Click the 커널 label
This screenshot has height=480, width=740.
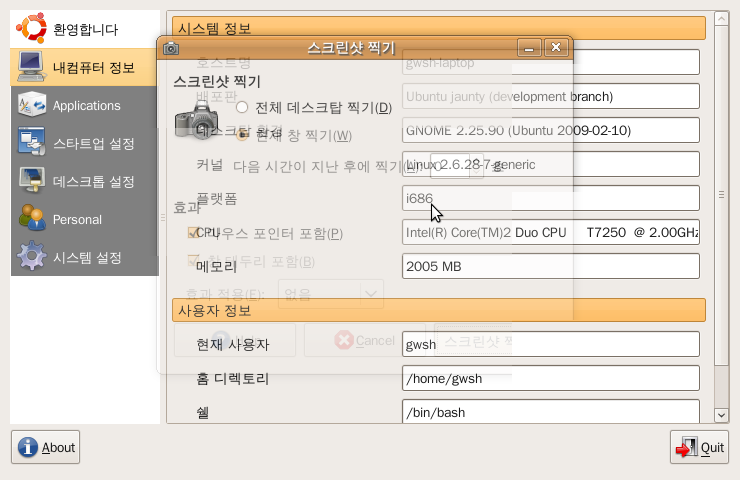(210, 165)
